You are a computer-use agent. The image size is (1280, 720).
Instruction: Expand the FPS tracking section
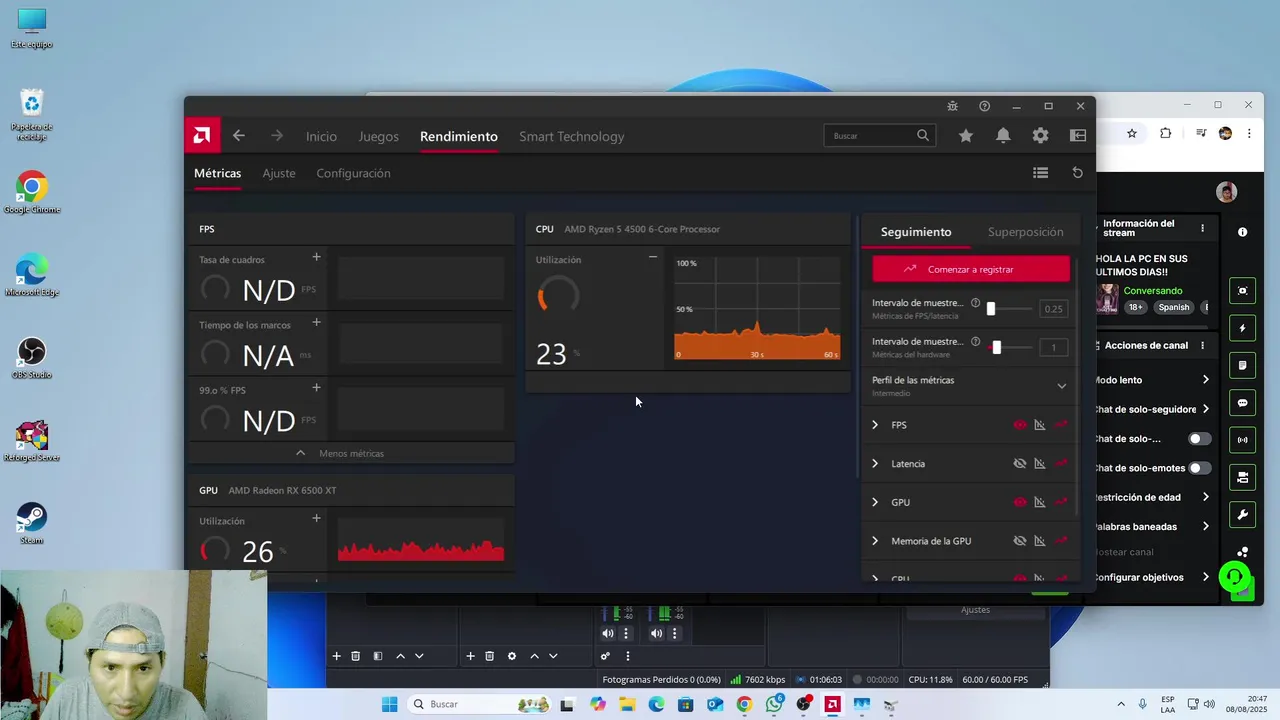875,425
